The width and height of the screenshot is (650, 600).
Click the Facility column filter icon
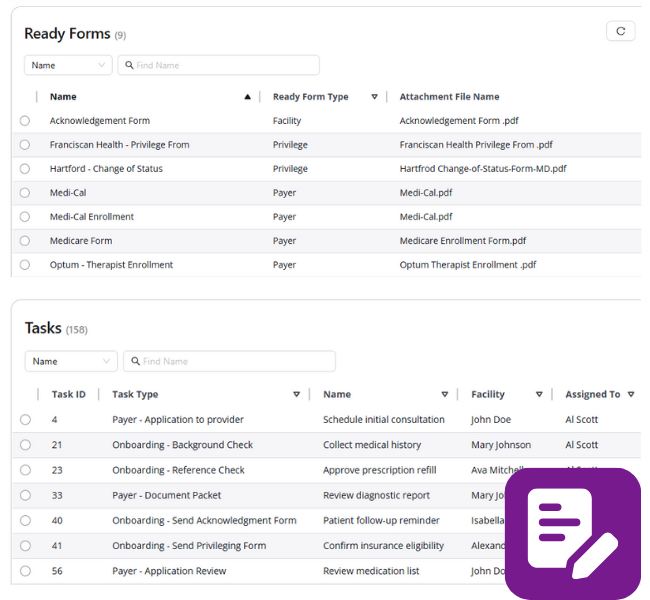point(539,394)
